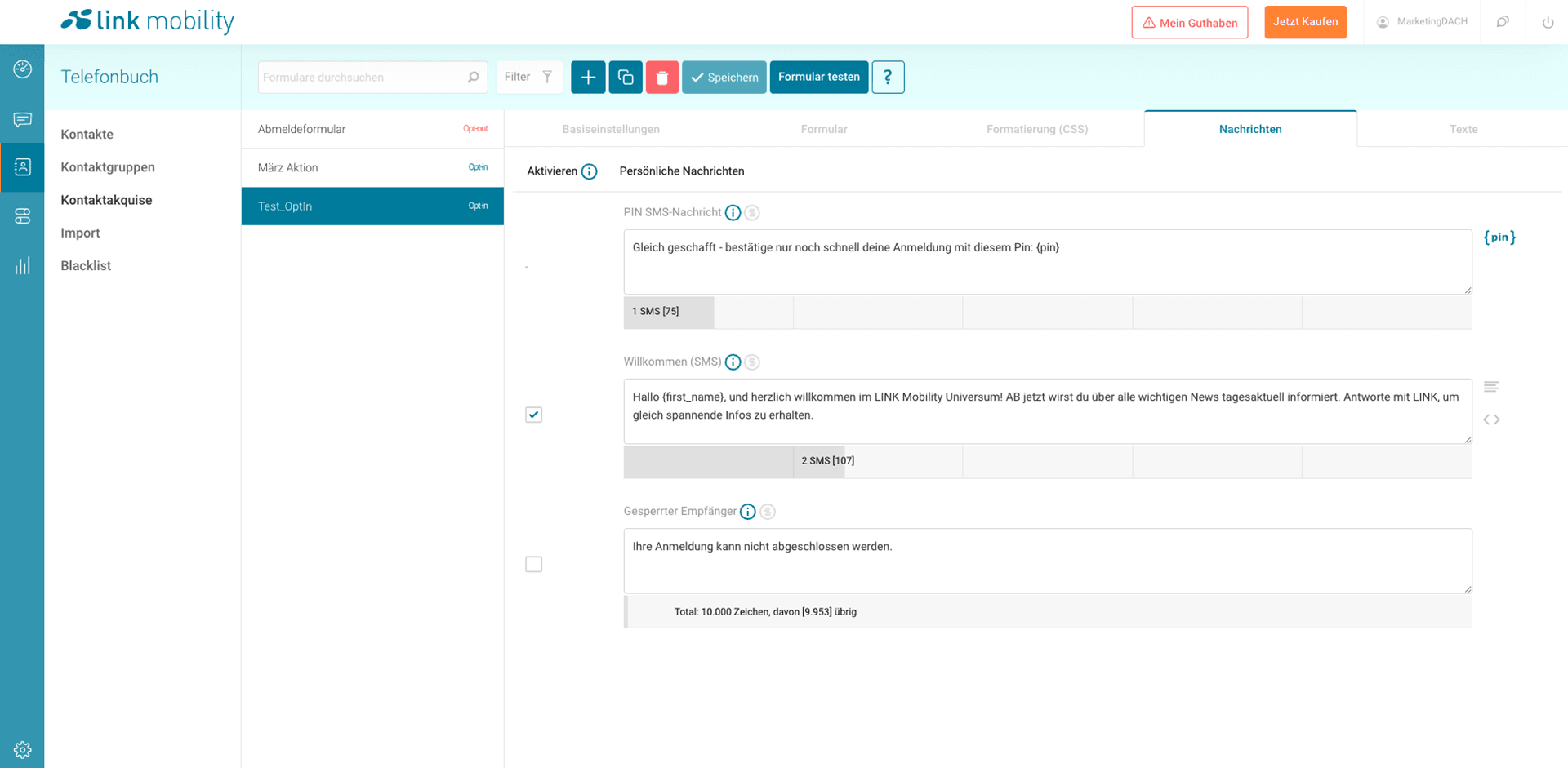The image size is (1568, 768).
Task: Click cost icon next to Willkommen (SMS)
Action: coord(752,362)
